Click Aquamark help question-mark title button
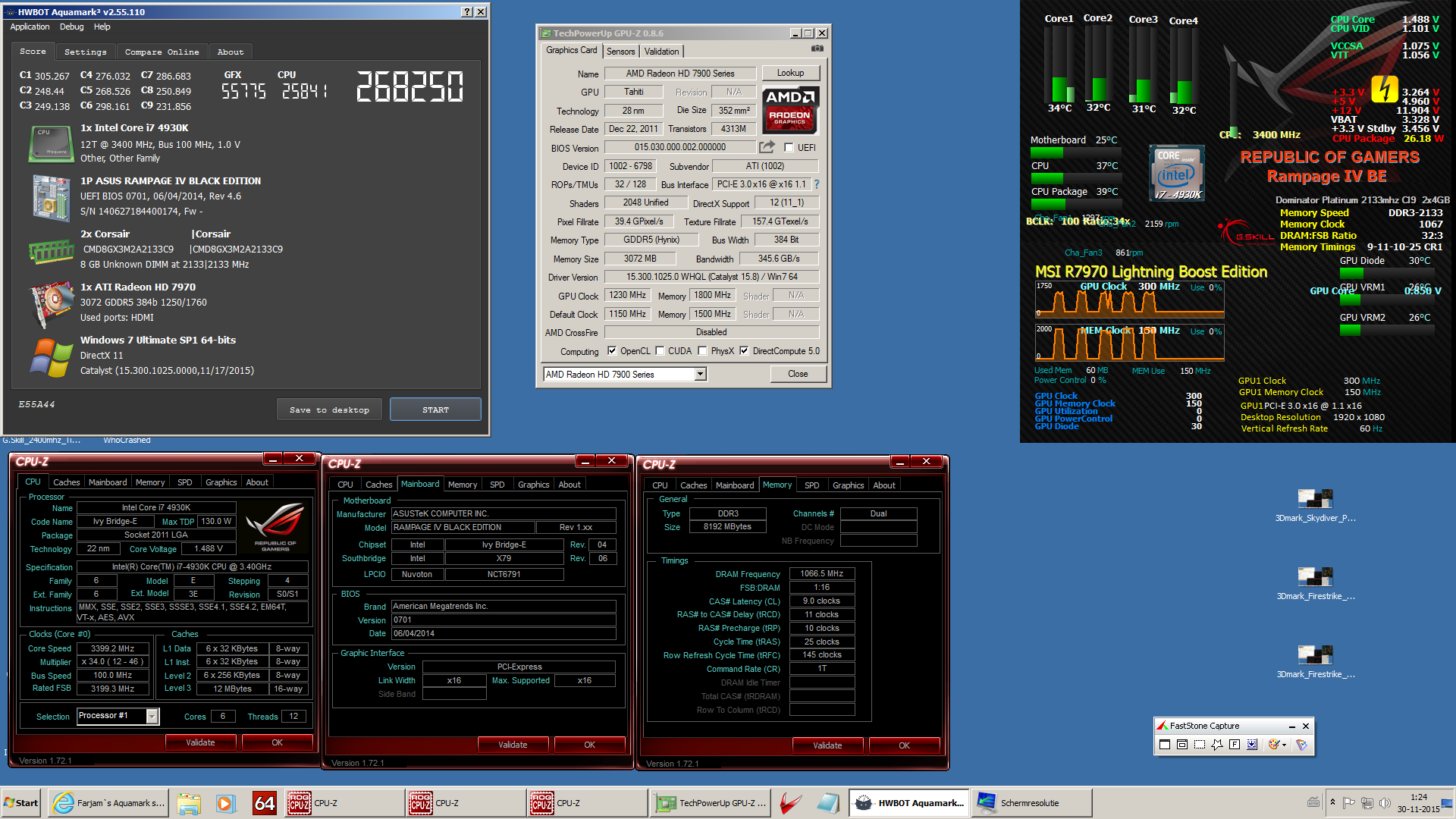Screen dimensions: 1456x819 467,12
